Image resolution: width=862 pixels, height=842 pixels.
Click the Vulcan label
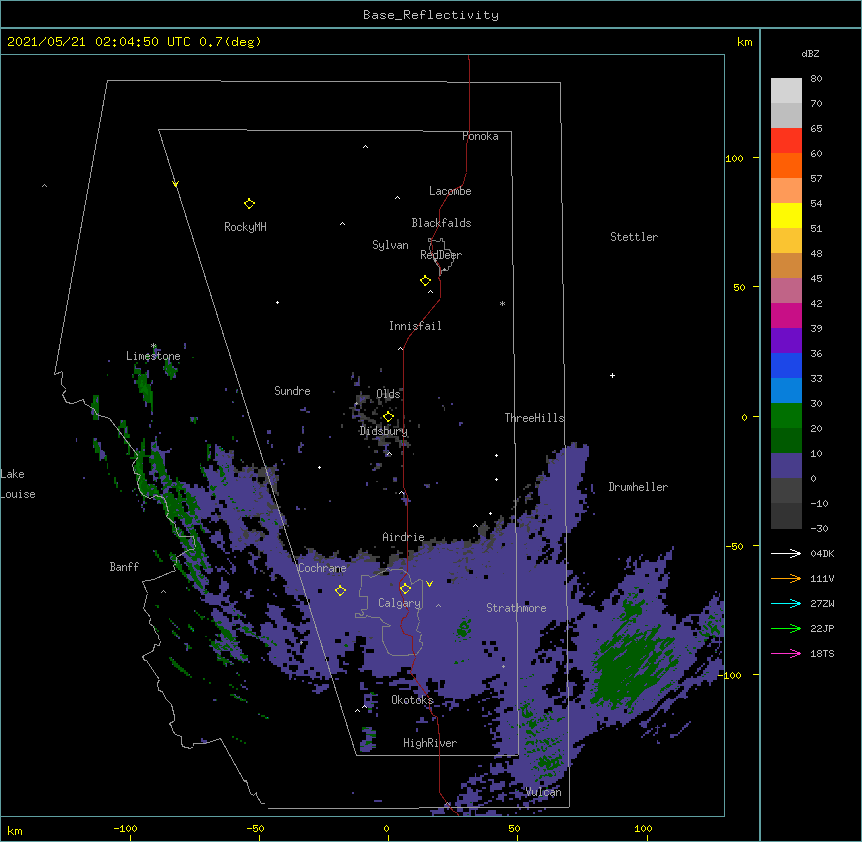[x=543, y=792]
